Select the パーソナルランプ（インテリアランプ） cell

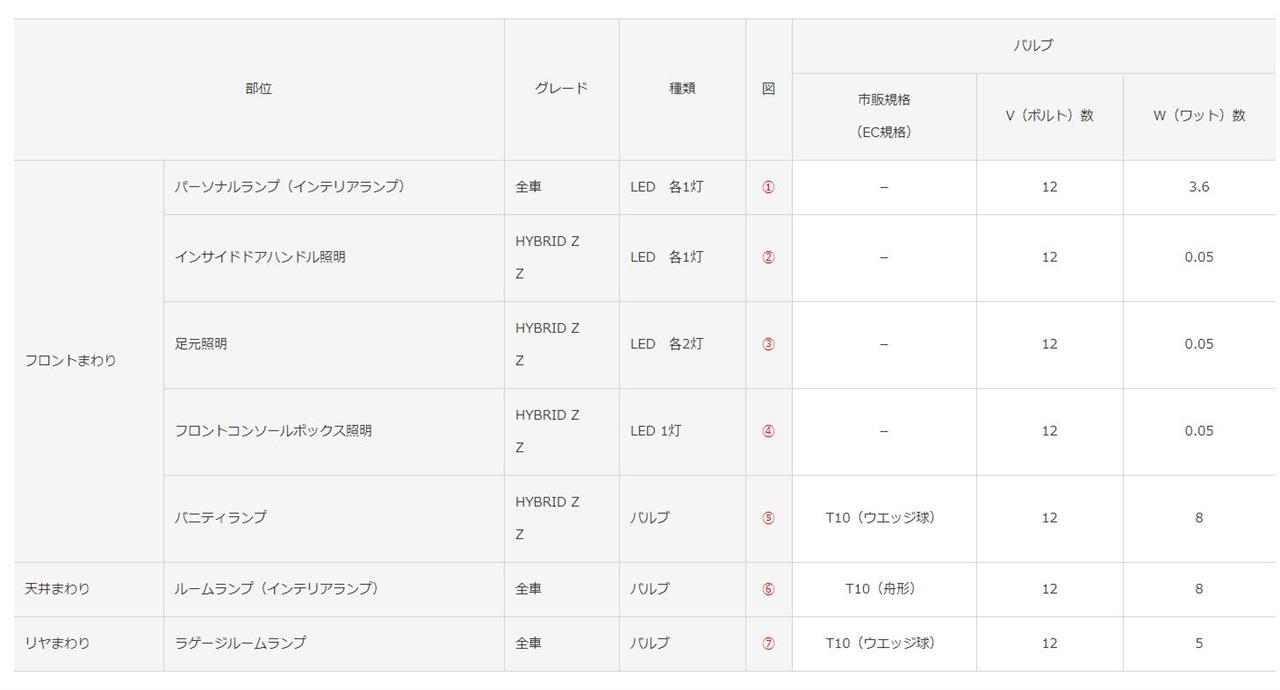pyautogui.click(x=334, y=187)
